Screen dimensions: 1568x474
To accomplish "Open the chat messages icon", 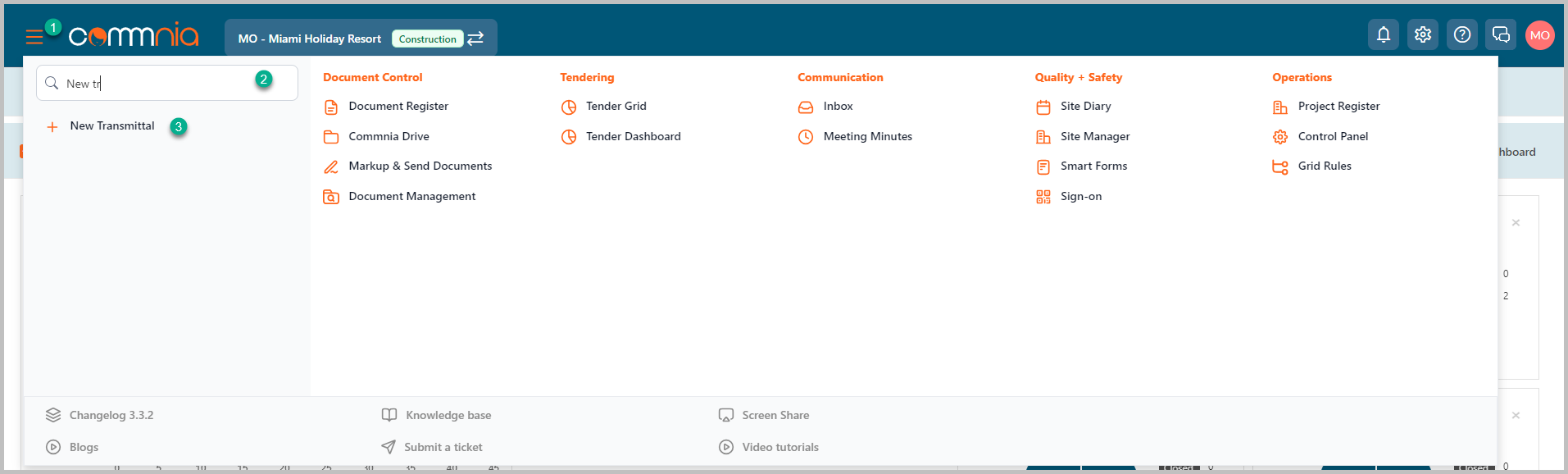I will point(1501,34).
